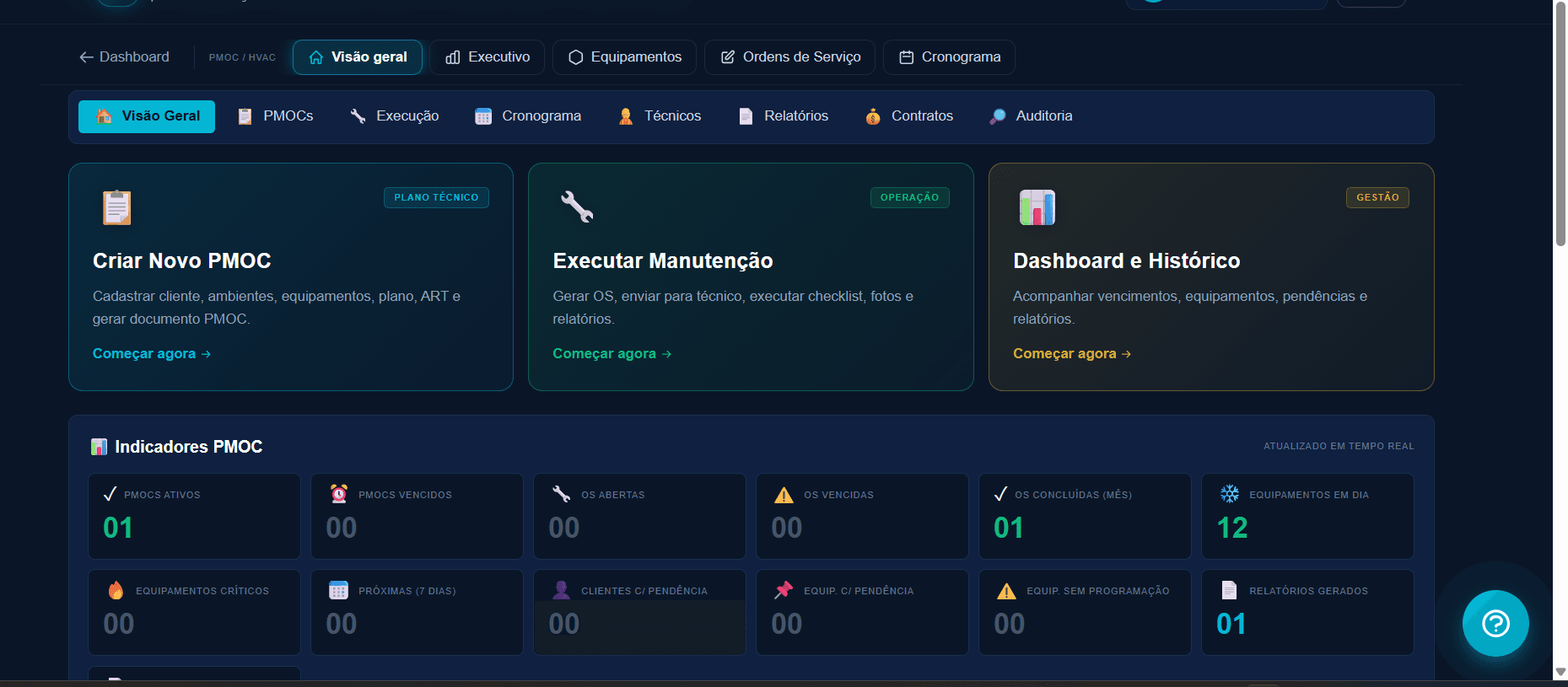Viewport: 1568px width, 687px height.
Task: Click the house icon in Visão geral tab
Action: click(x=316, y=57)
